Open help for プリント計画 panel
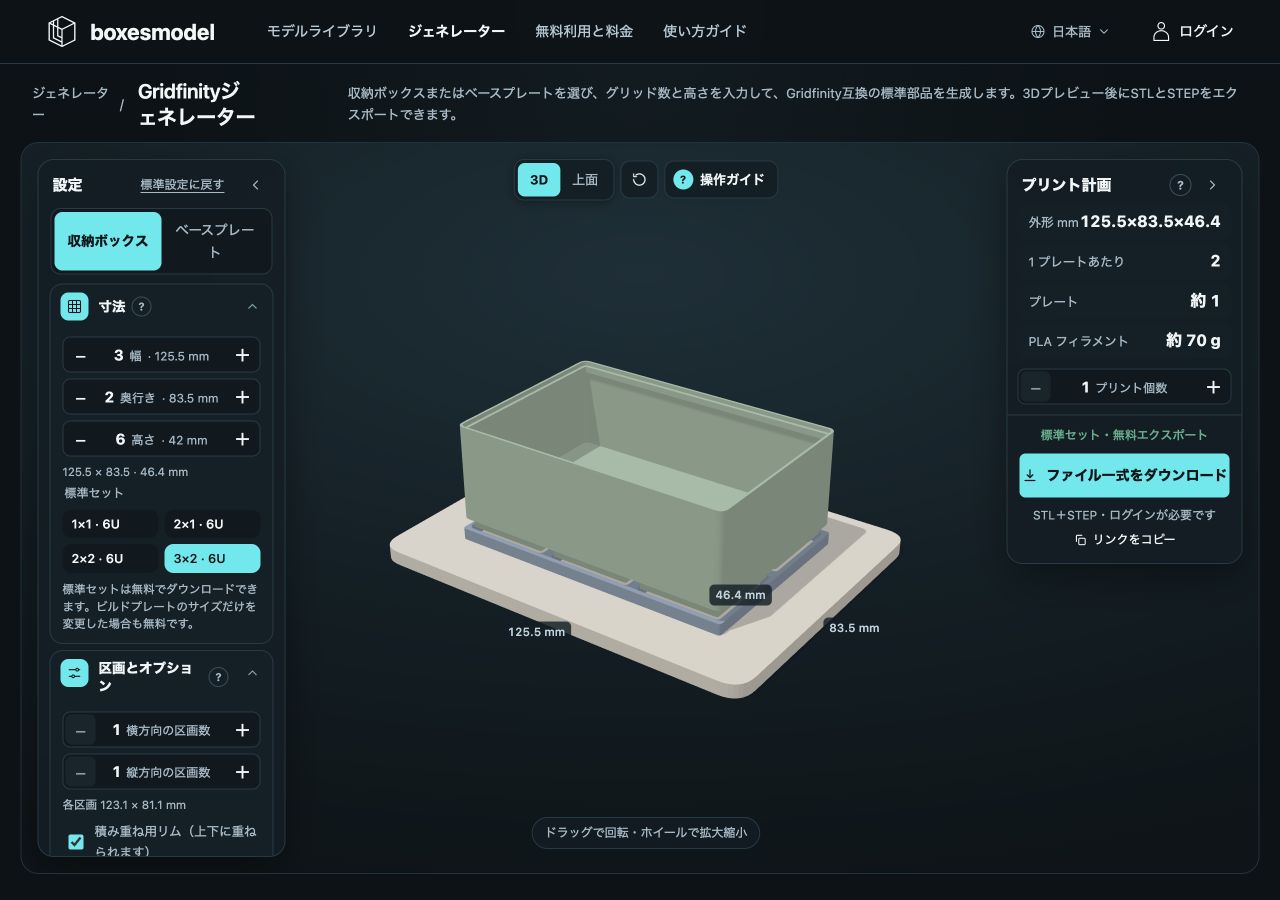The image size is (1280, 900). pyautogui.click(x=1180, y=185)
